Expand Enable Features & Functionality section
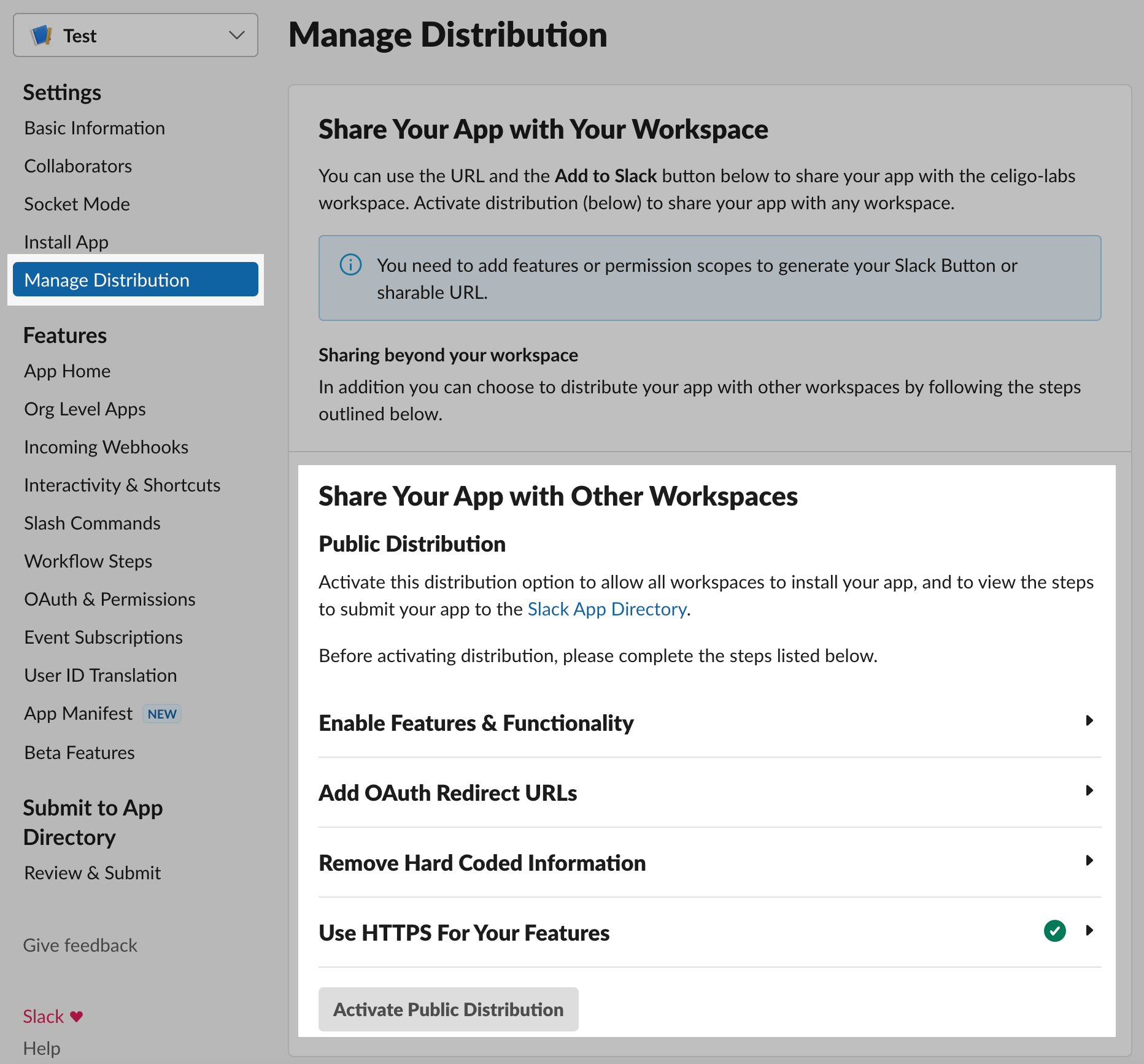This screenshot has height=1064, width=1144. [1089, 720]
